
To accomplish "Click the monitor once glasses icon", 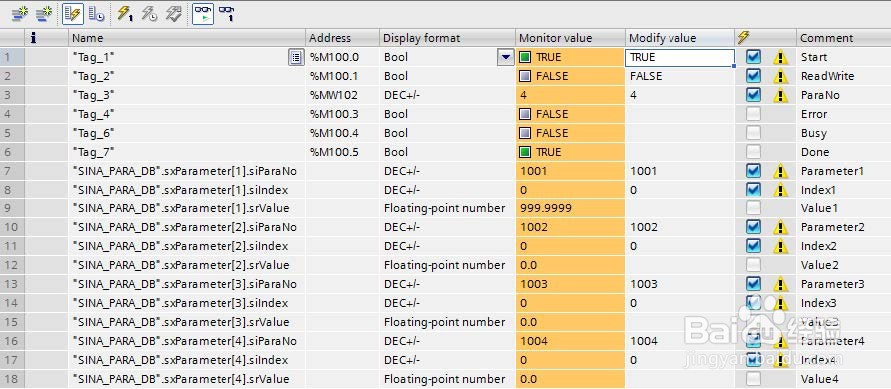I will click(x=227, y=13).
